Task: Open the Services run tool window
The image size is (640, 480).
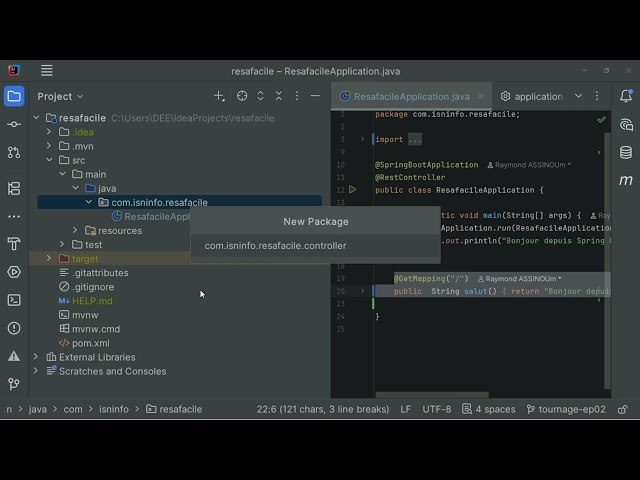Action: [14, 272]
